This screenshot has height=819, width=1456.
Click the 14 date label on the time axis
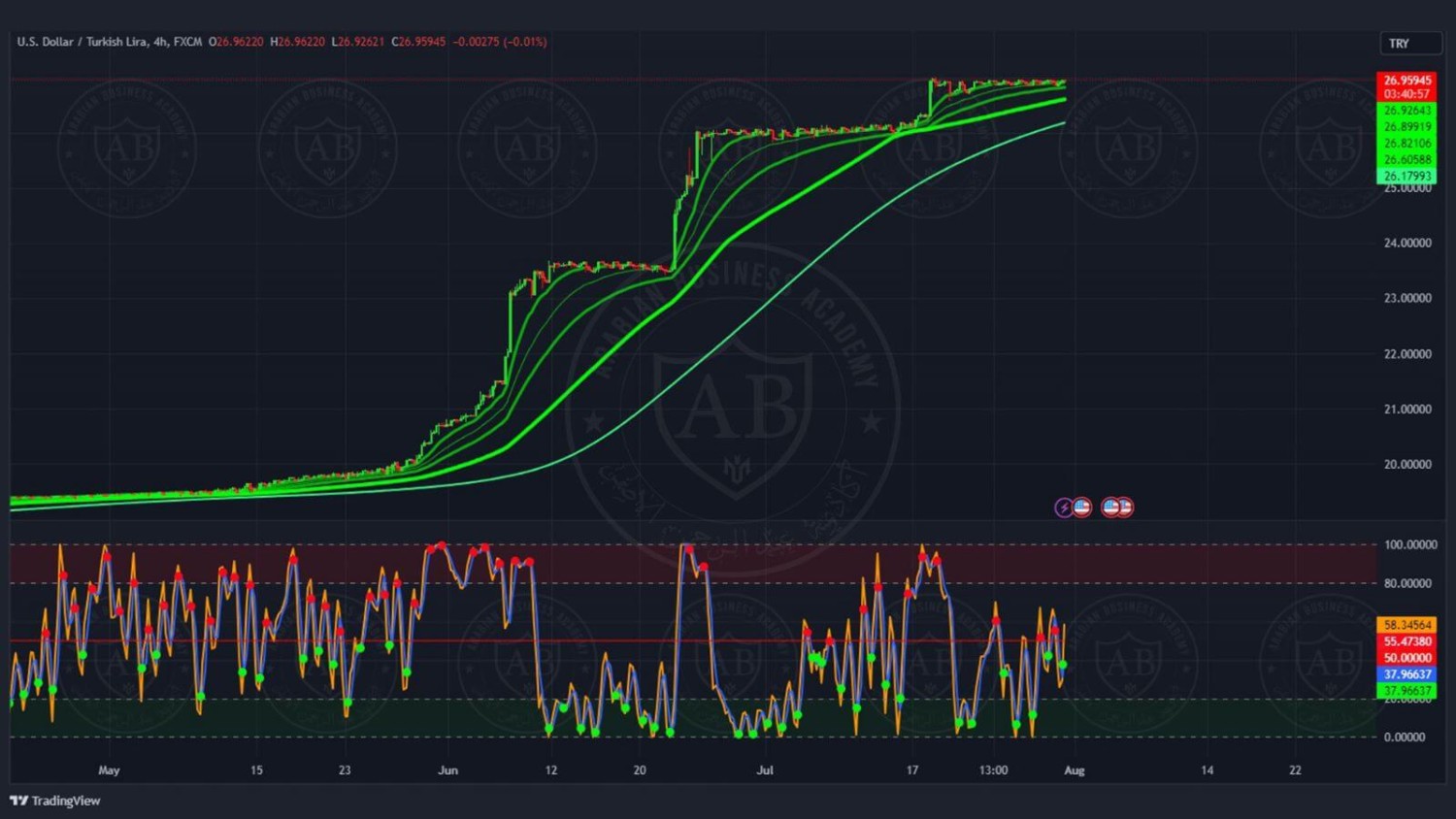(1208, 770)
